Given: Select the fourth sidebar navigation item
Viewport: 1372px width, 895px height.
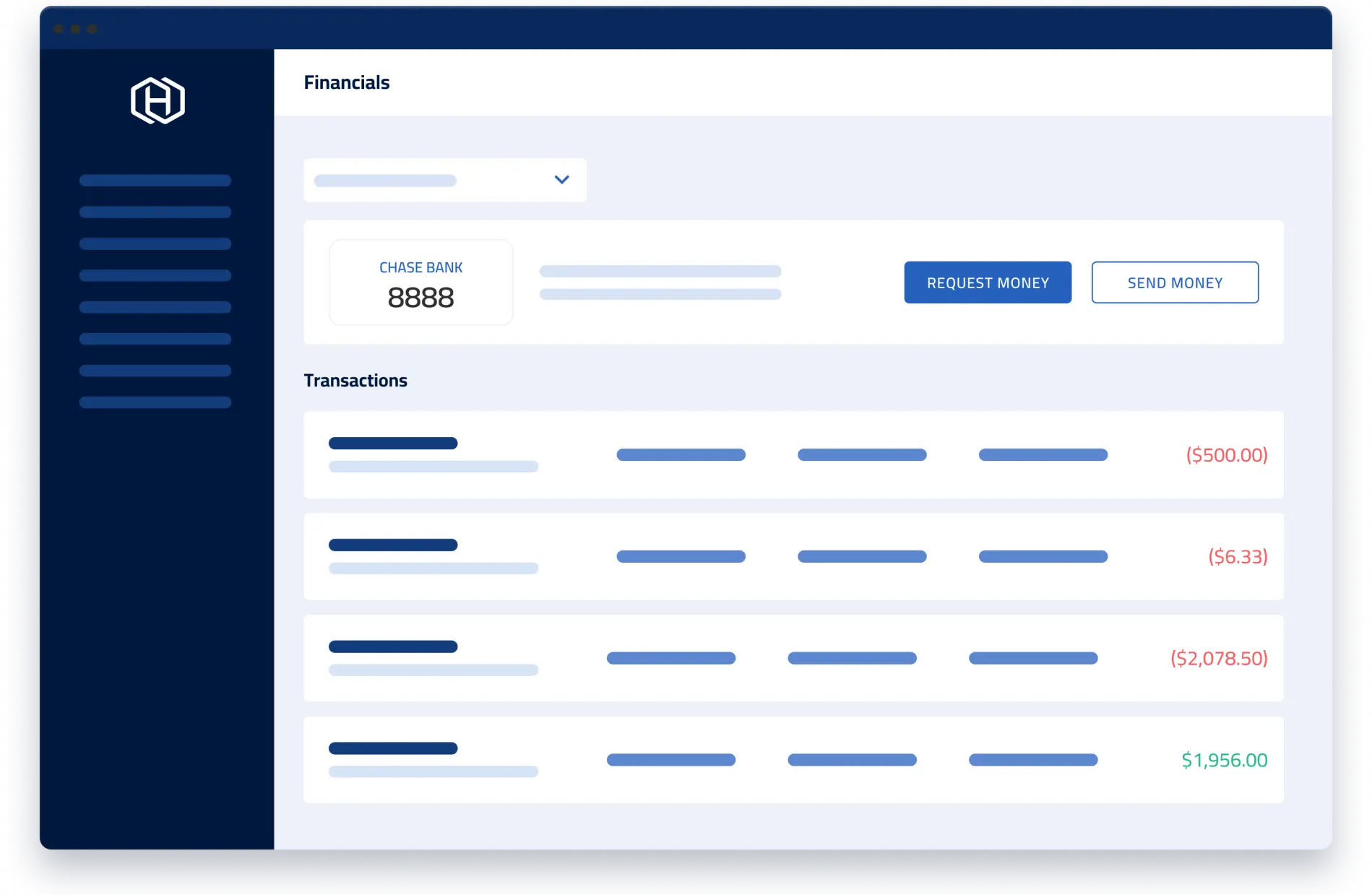Looking at the screenshot, I should (x=155, y=275).
